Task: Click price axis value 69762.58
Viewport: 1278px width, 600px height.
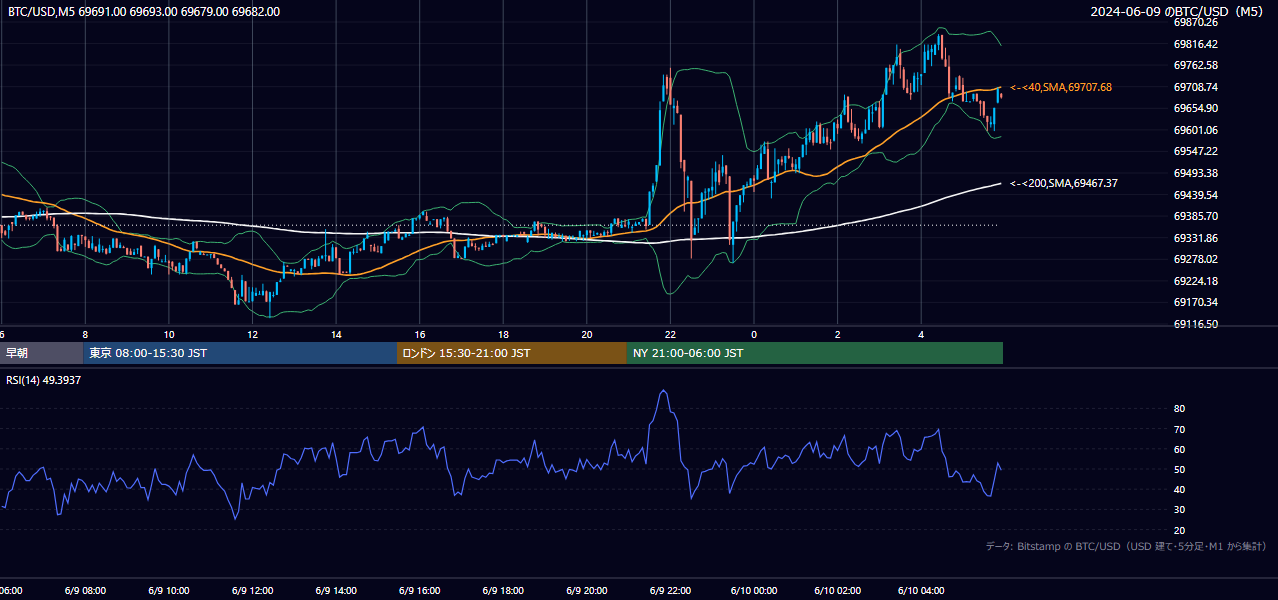Action: tap(1195, 65)
